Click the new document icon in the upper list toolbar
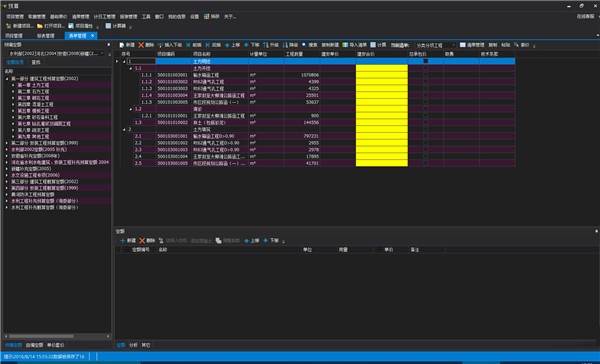The width and height of the screenshot is (600, 364). [x=122, y=45]
